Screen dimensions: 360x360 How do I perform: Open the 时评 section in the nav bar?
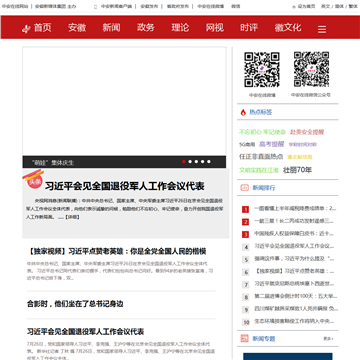(249, 28)
